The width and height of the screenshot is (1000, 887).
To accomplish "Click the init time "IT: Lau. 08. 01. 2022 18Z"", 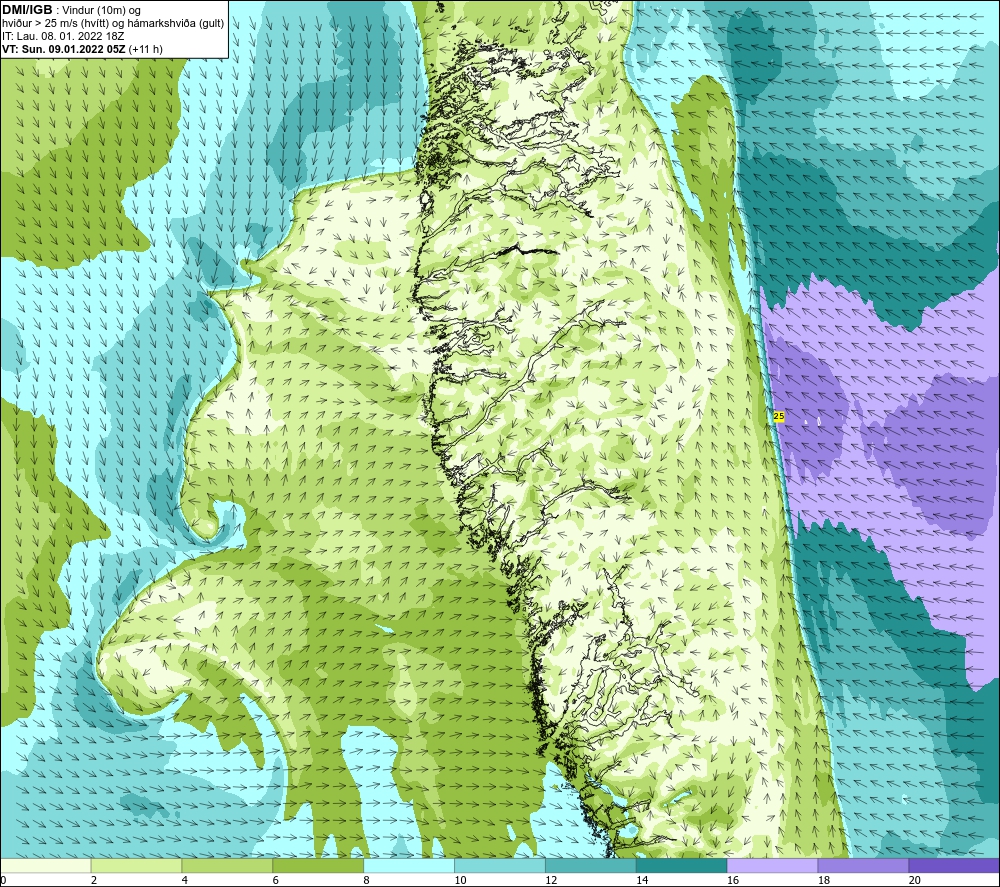I will coord(63,36).
